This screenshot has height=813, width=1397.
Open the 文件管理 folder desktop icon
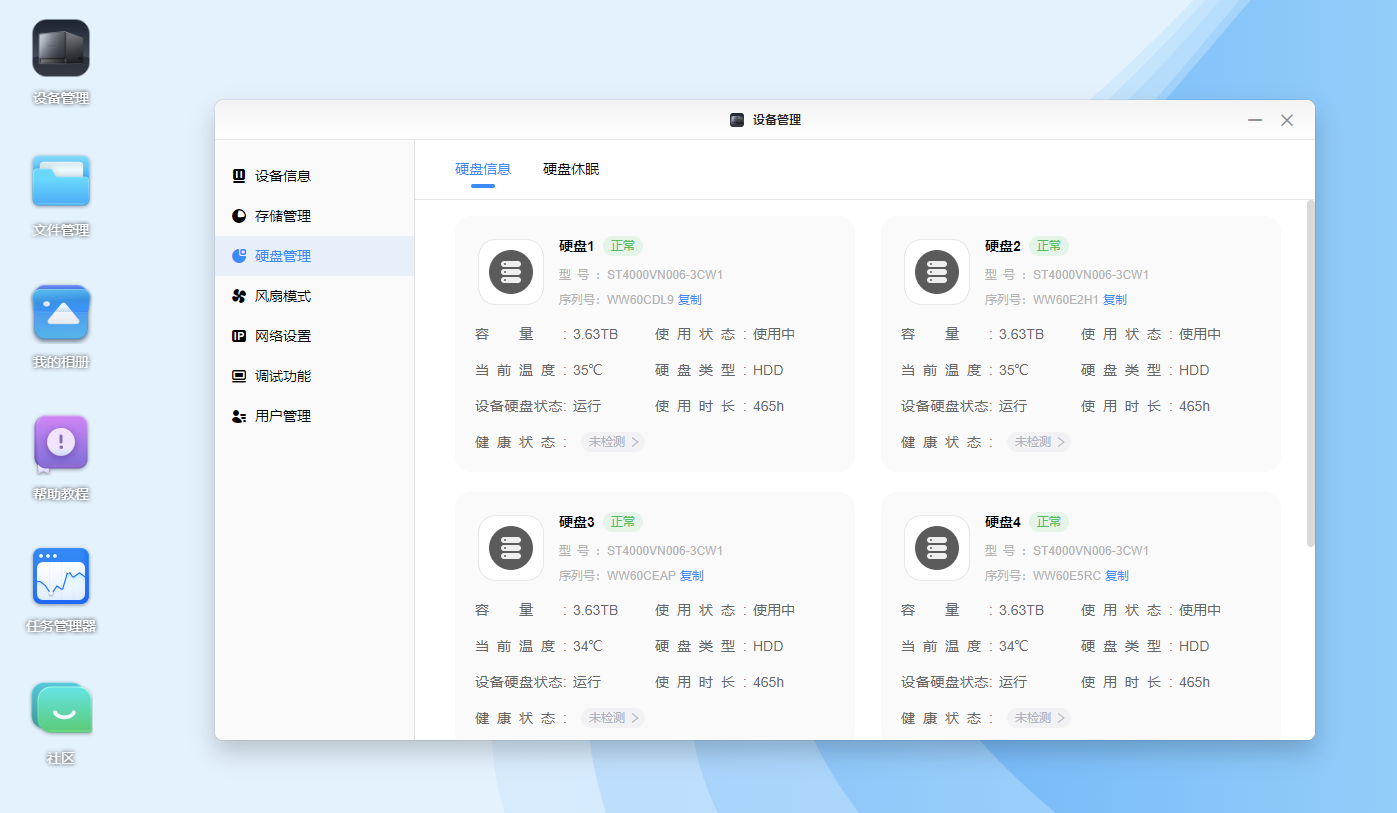[61, 182]
